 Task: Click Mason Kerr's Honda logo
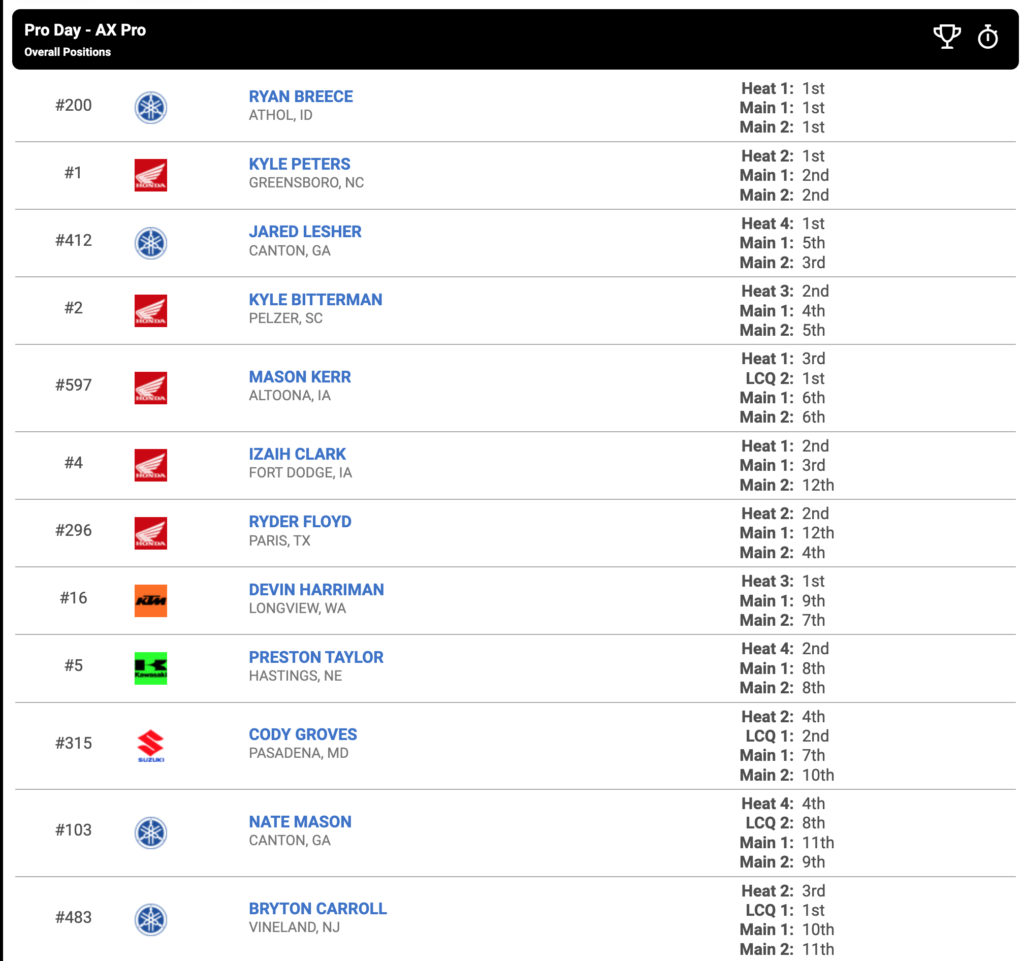(151, 388)
